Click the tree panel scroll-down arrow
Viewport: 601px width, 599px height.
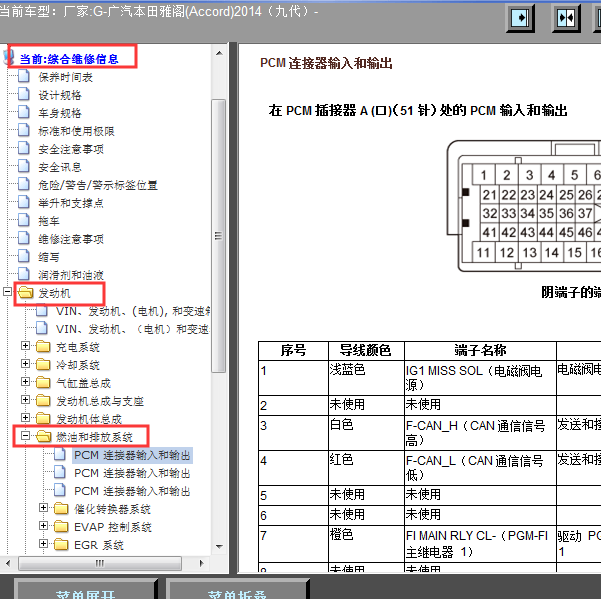219,546
